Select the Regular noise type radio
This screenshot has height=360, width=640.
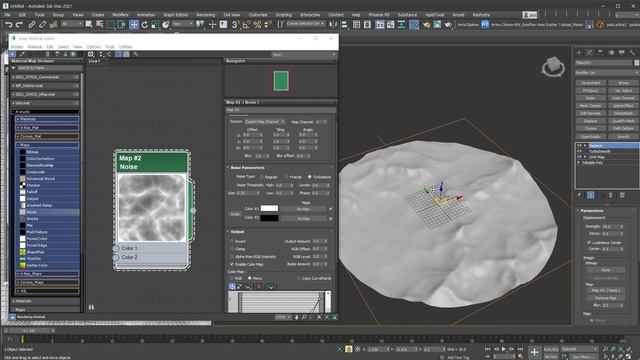tap(262, 177)
